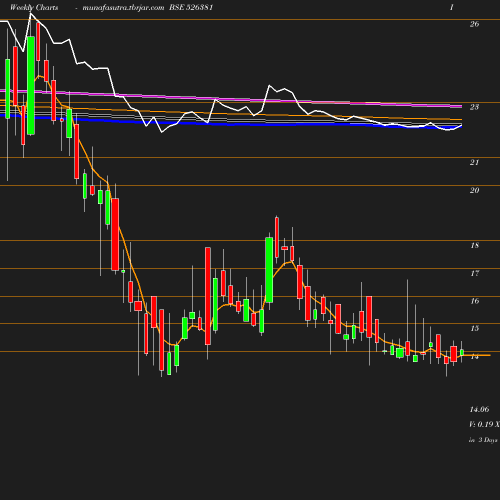The width and height of the screenshot is (500, 500).
Task: Select the "in 3 Days" text
Action: pyautogui.click(x=483, y=440)
